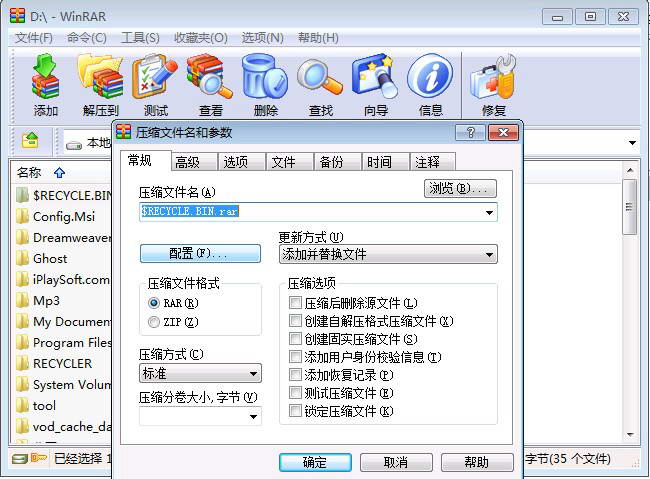Click the file list scroll-down arrow
Screen dimensions: 650x479
[x=630, y=435]
